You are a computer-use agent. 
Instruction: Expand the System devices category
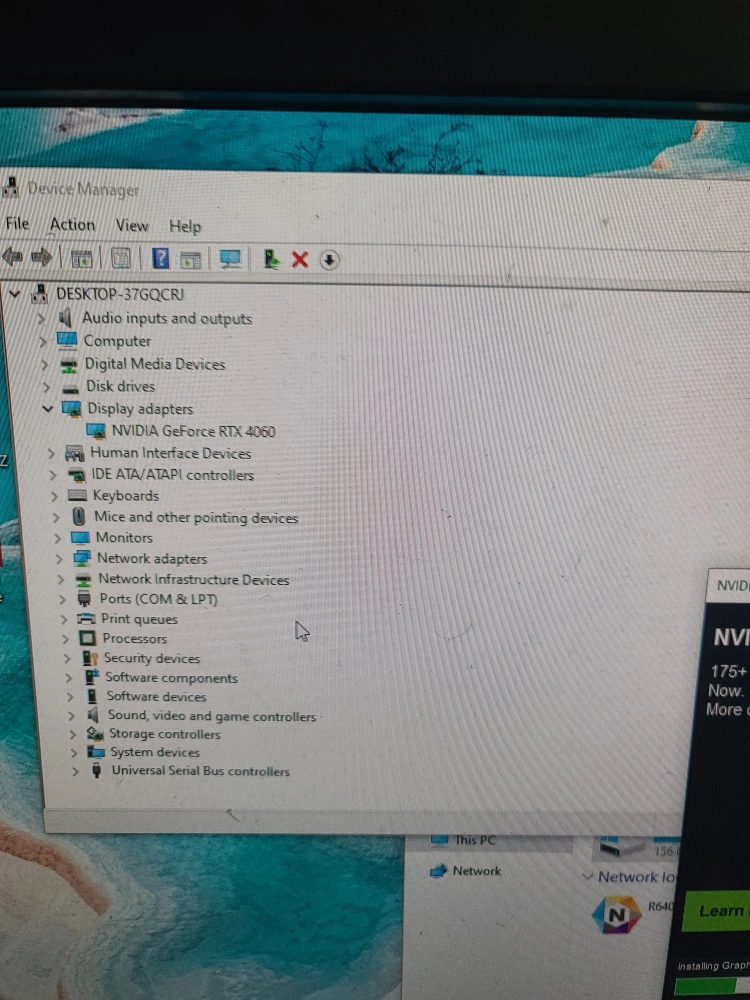tap(73, 753)
